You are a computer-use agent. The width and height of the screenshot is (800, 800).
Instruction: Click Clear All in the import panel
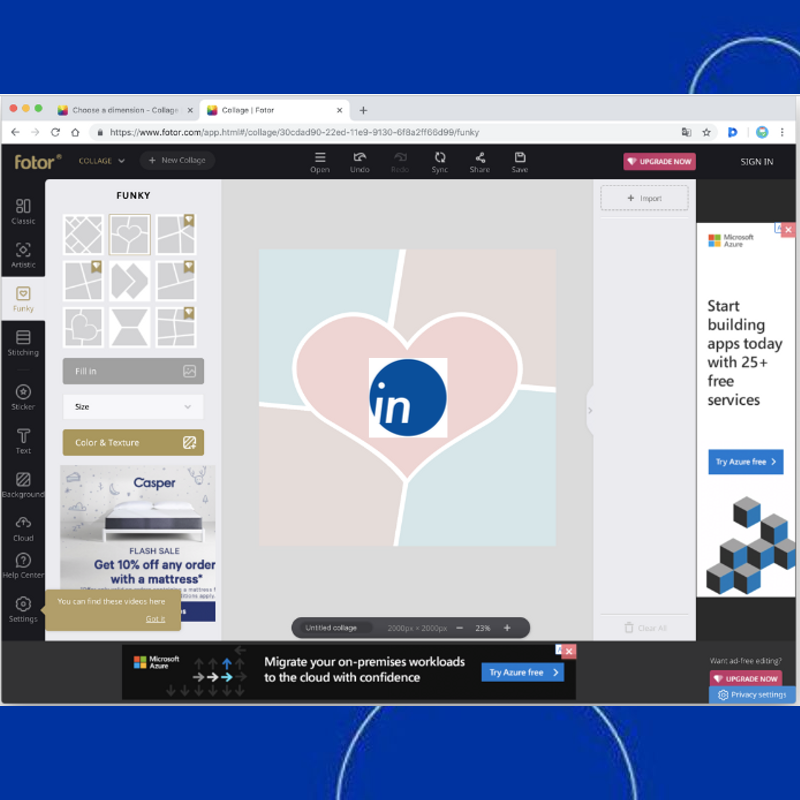pyautogui.click(x=645, y=628)
